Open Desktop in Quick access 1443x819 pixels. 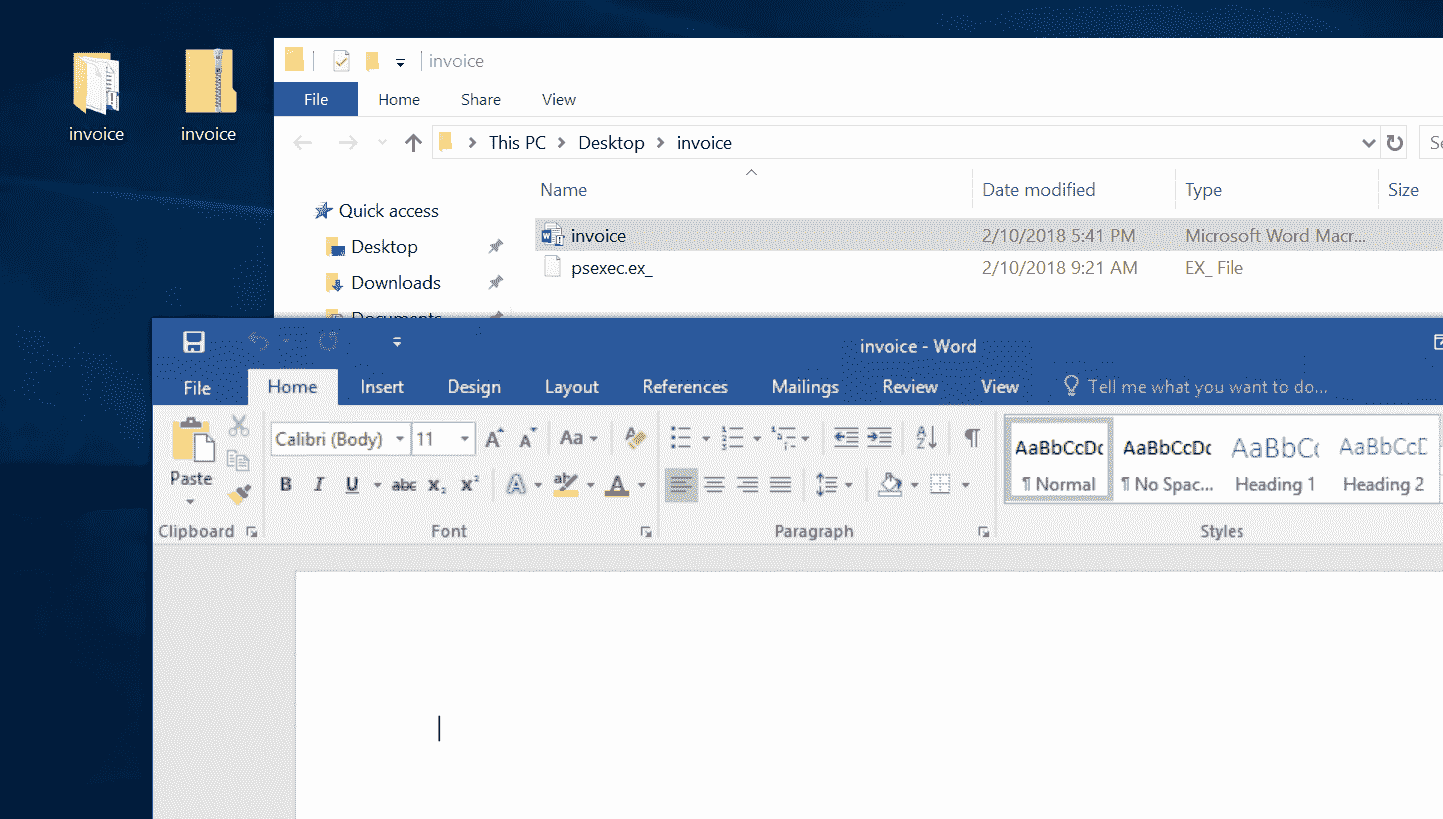click(384, 247)
